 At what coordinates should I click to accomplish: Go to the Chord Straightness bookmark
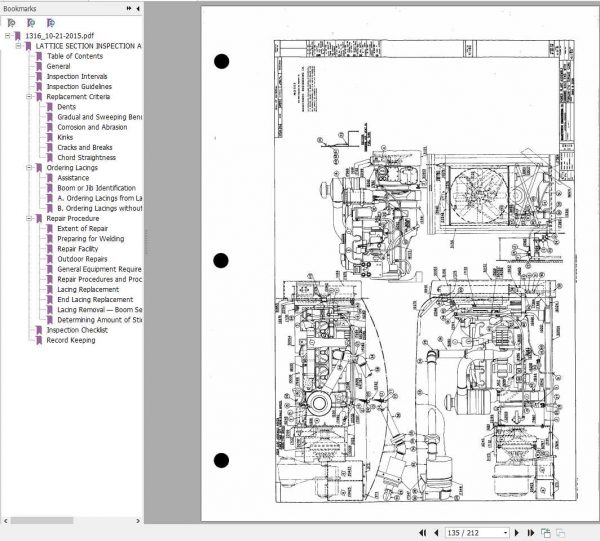coord(86,158)
